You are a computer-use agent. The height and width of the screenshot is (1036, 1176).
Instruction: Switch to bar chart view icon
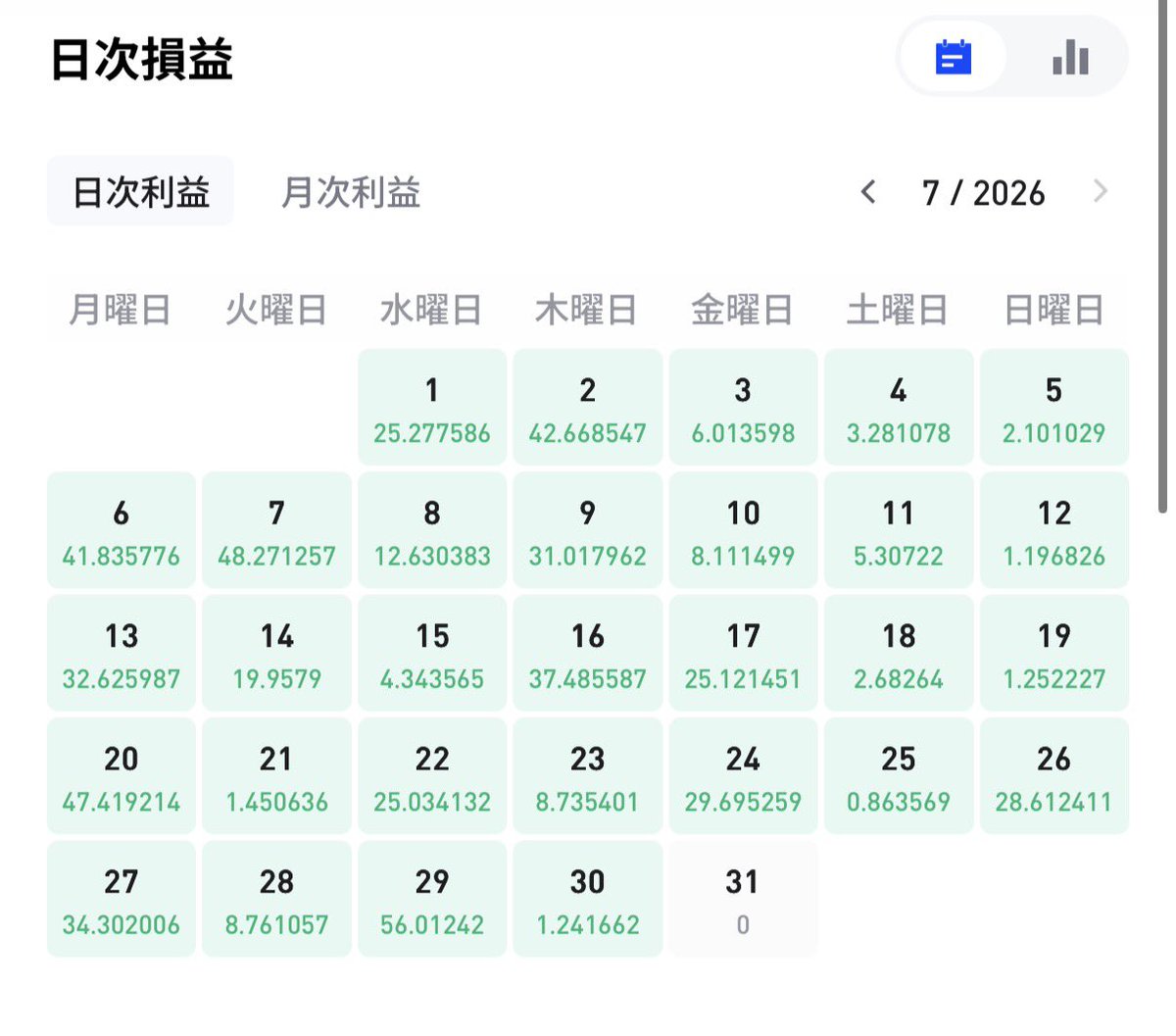tap(1070, 57)
